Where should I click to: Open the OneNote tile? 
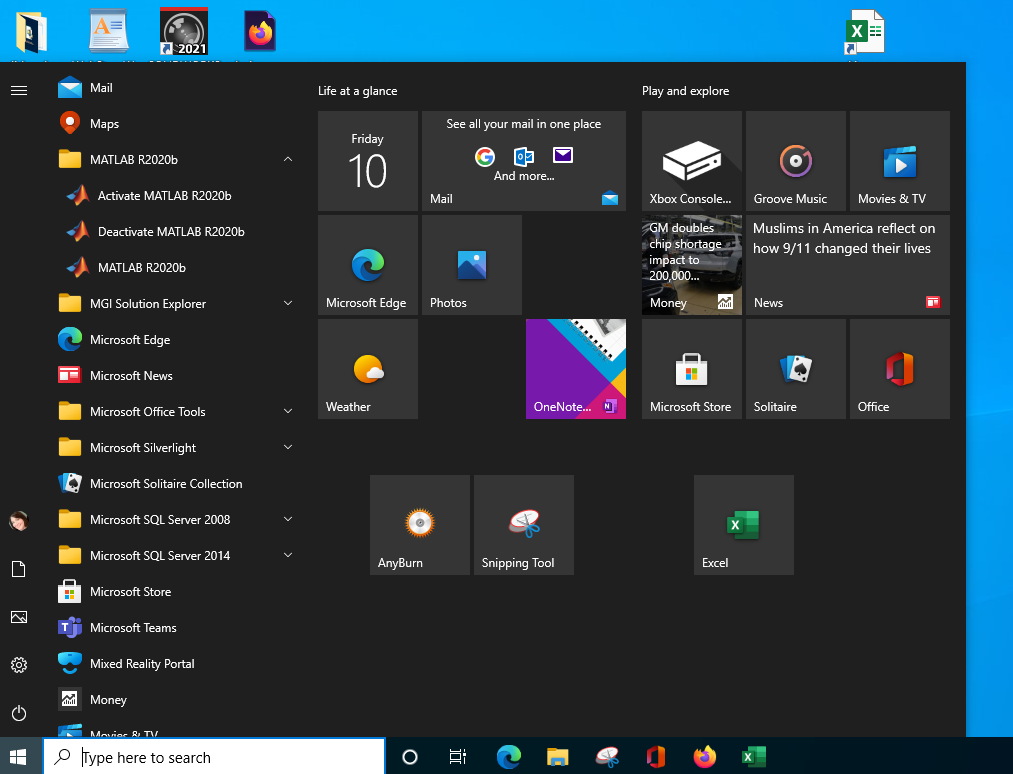pyautogui.click(x=576, y=369)
